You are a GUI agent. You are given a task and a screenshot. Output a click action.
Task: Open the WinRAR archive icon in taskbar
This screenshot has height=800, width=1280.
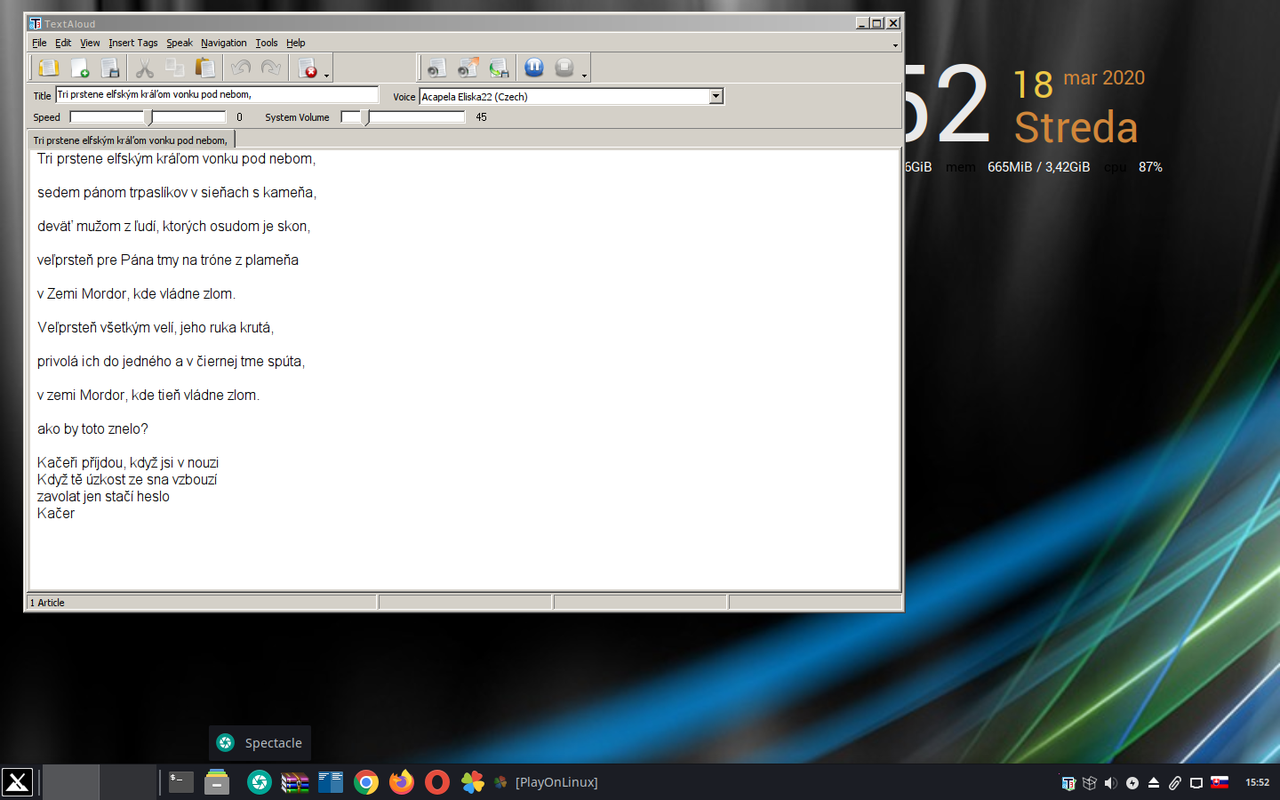pyautogui.click(x=295, y=782)
